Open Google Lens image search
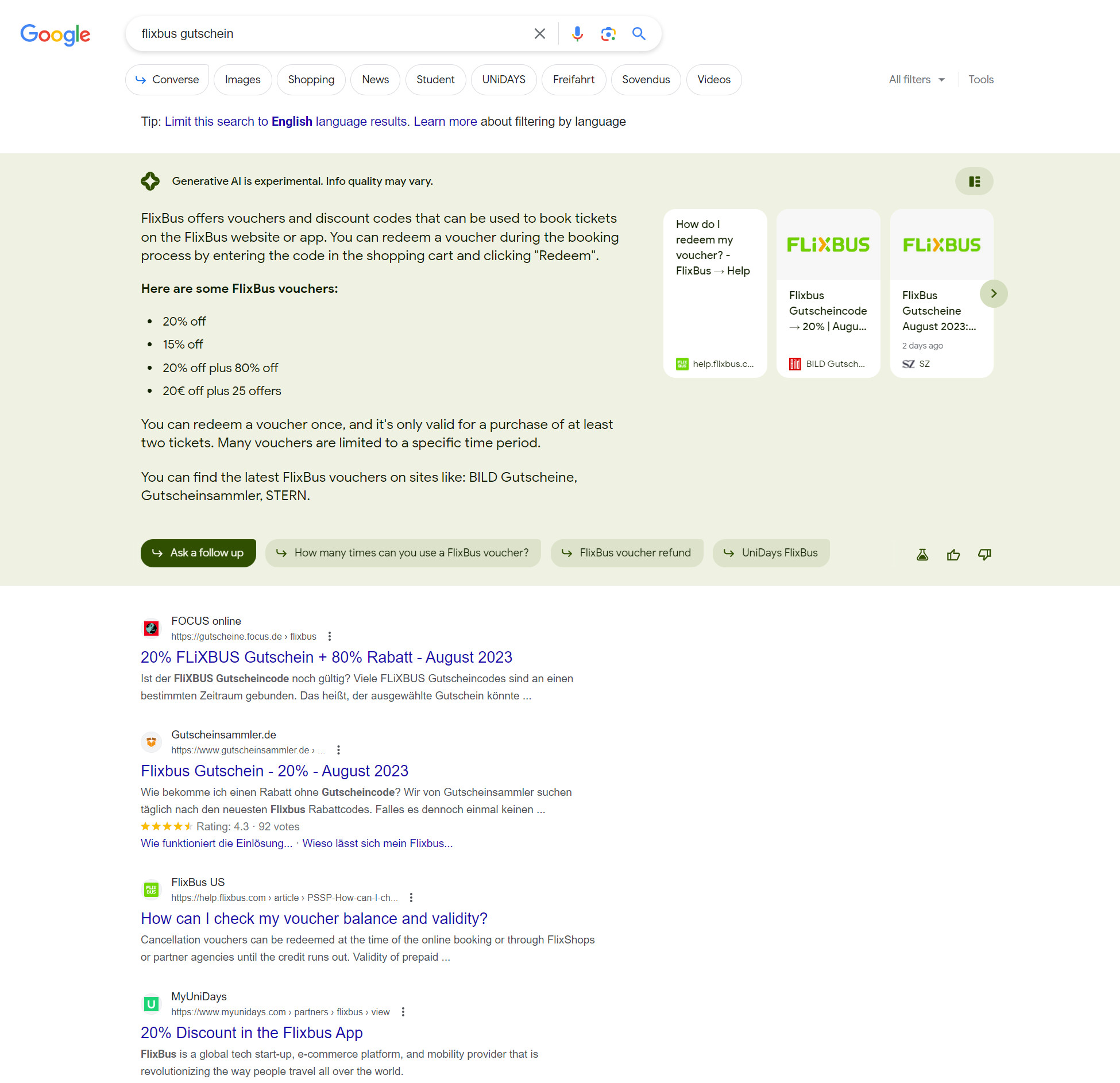Viewport: 1120px width, 1083px height. 608,33
